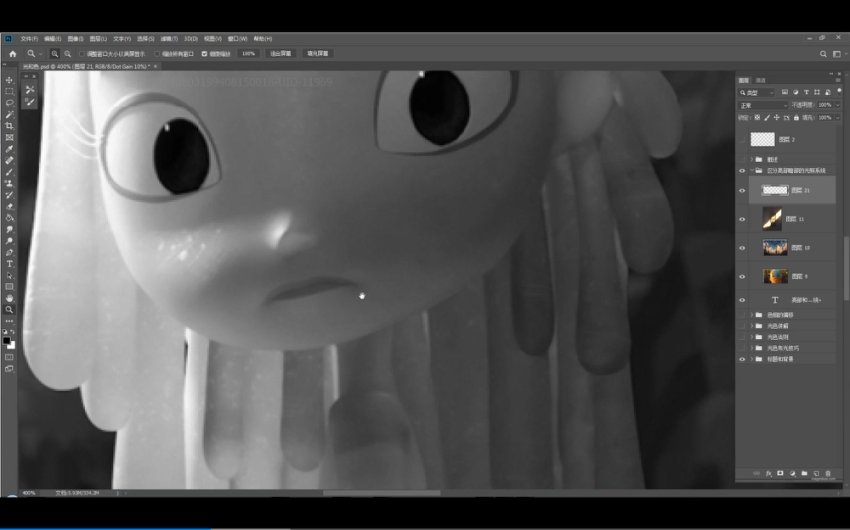Image resolution: width=850 pixels, height=530 pixels.
Task: Click the layer filter on/off toggle dot
Action: click(x=840, y=91)
